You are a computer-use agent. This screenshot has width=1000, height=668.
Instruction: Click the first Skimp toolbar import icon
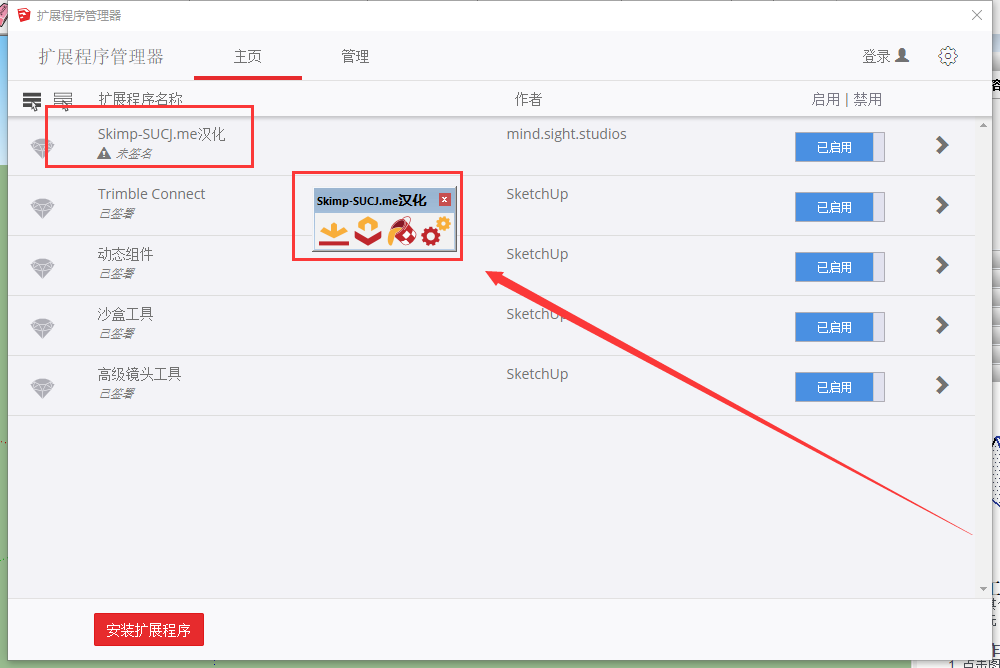pos(334,232)
